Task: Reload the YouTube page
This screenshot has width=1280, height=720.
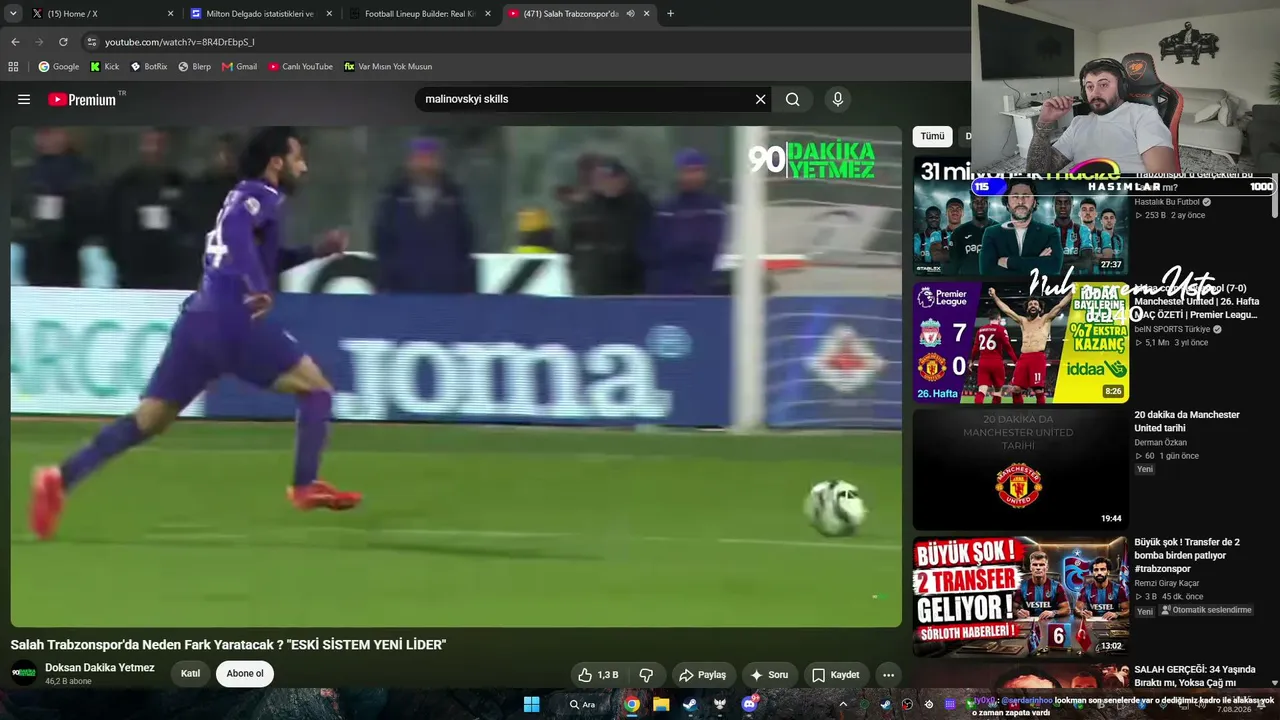Action: [63, 42]
